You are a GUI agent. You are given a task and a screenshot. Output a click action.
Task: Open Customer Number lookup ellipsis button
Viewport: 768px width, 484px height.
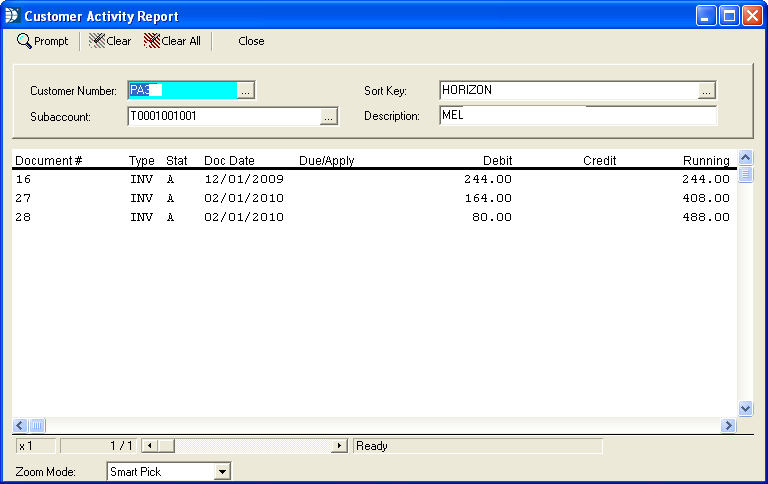pos(247,90)
